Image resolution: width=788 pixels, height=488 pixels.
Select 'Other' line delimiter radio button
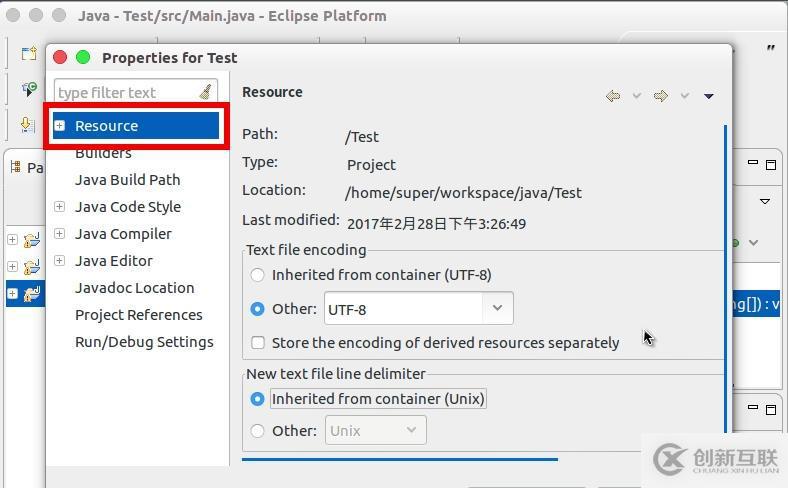click(258, 431)
